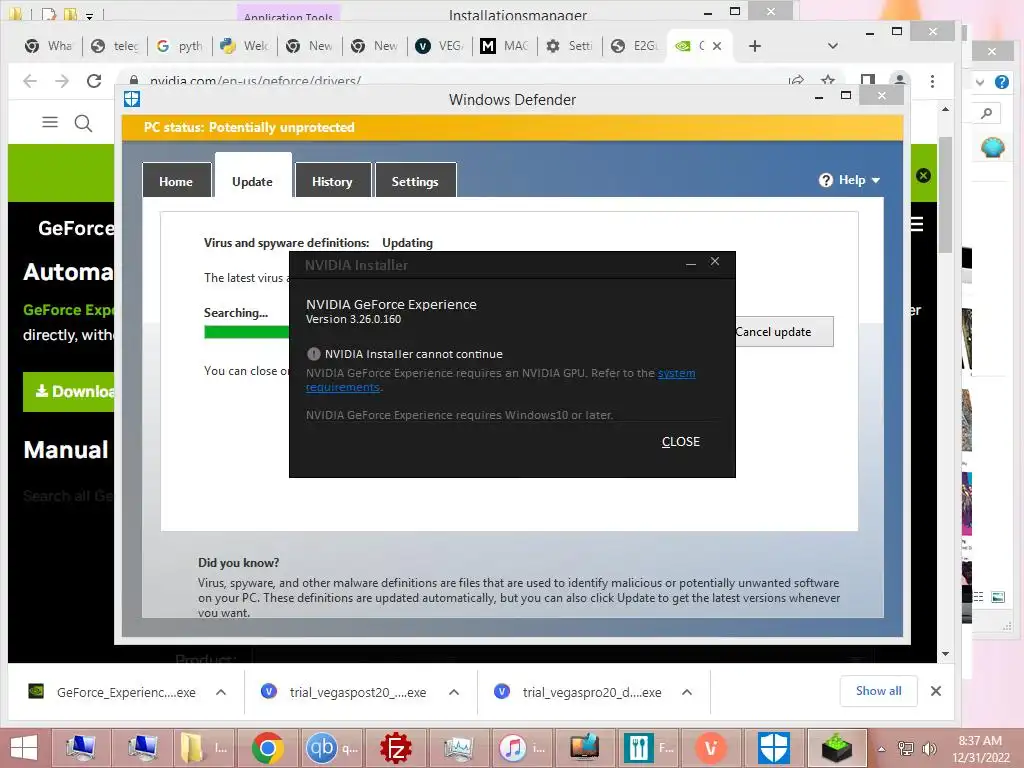The width and height of the screenshot is (1024, 768).
Task: Open qBittorrent from the taskbar
Action: coord(330,748)
